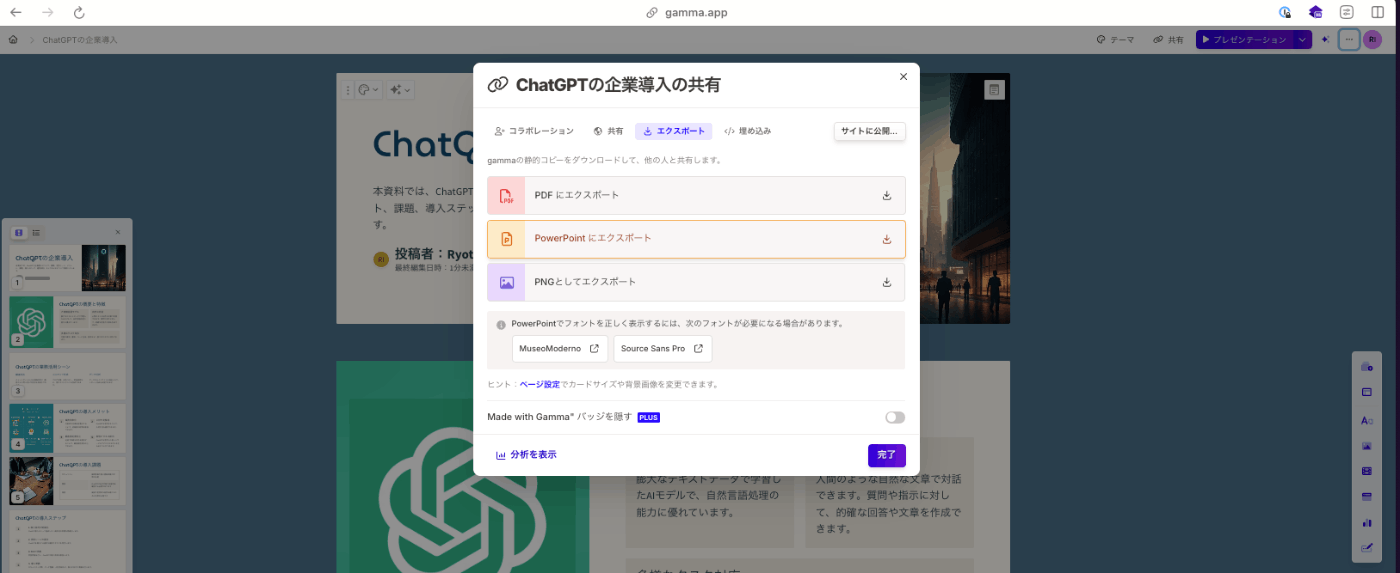Select the エクスポート tab
Image resolution: width=1400 pixels, height=573 pixels.
click(x=673, y=131)
